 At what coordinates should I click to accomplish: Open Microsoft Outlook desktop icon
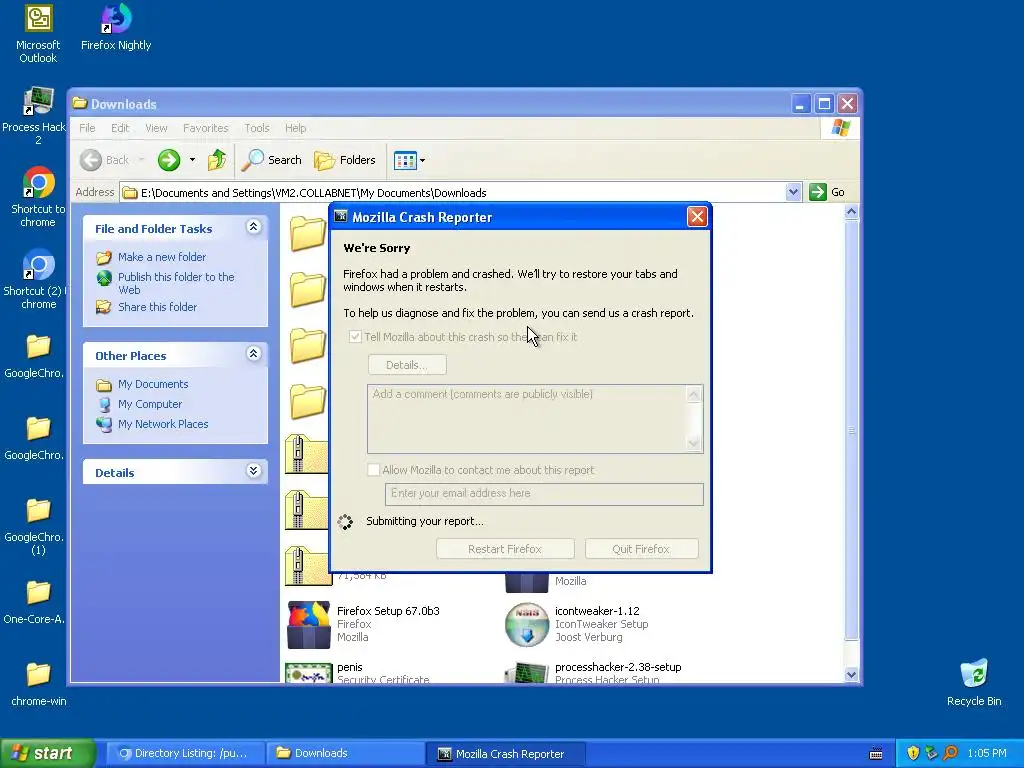[x=38, y=34]
